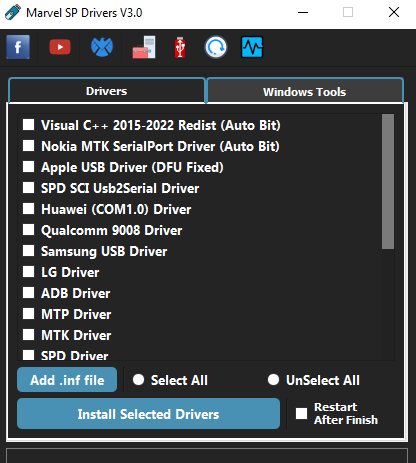Open the YouTube icon link
416x463 pixels.
coord(60,47)
